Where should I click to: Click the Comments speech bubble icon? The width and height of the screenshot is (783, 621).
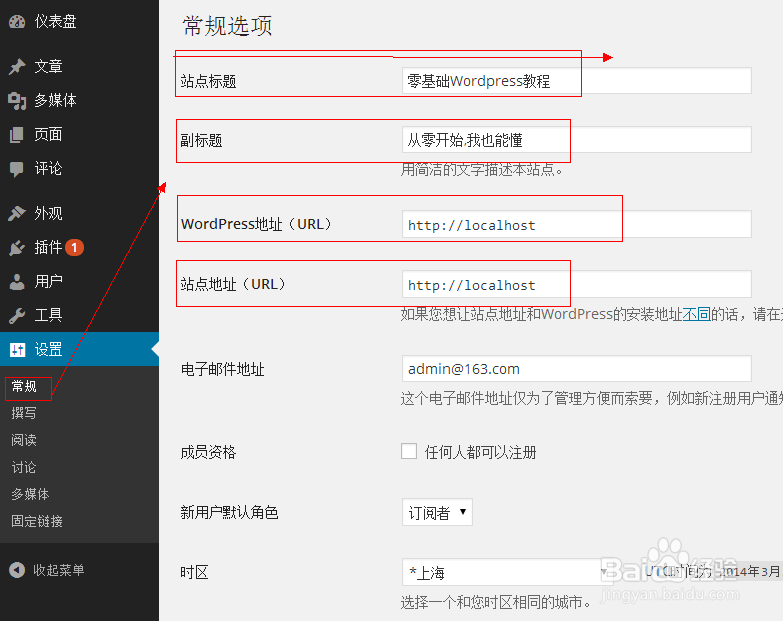pos(16,169)
